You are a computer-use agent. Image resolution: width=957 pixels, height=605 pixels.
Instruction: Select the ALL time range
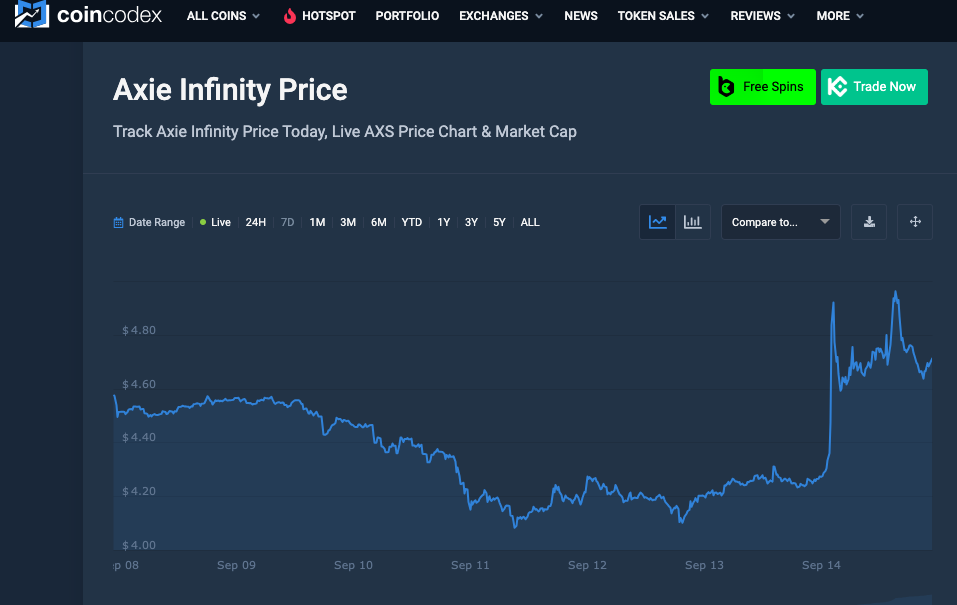530,222
